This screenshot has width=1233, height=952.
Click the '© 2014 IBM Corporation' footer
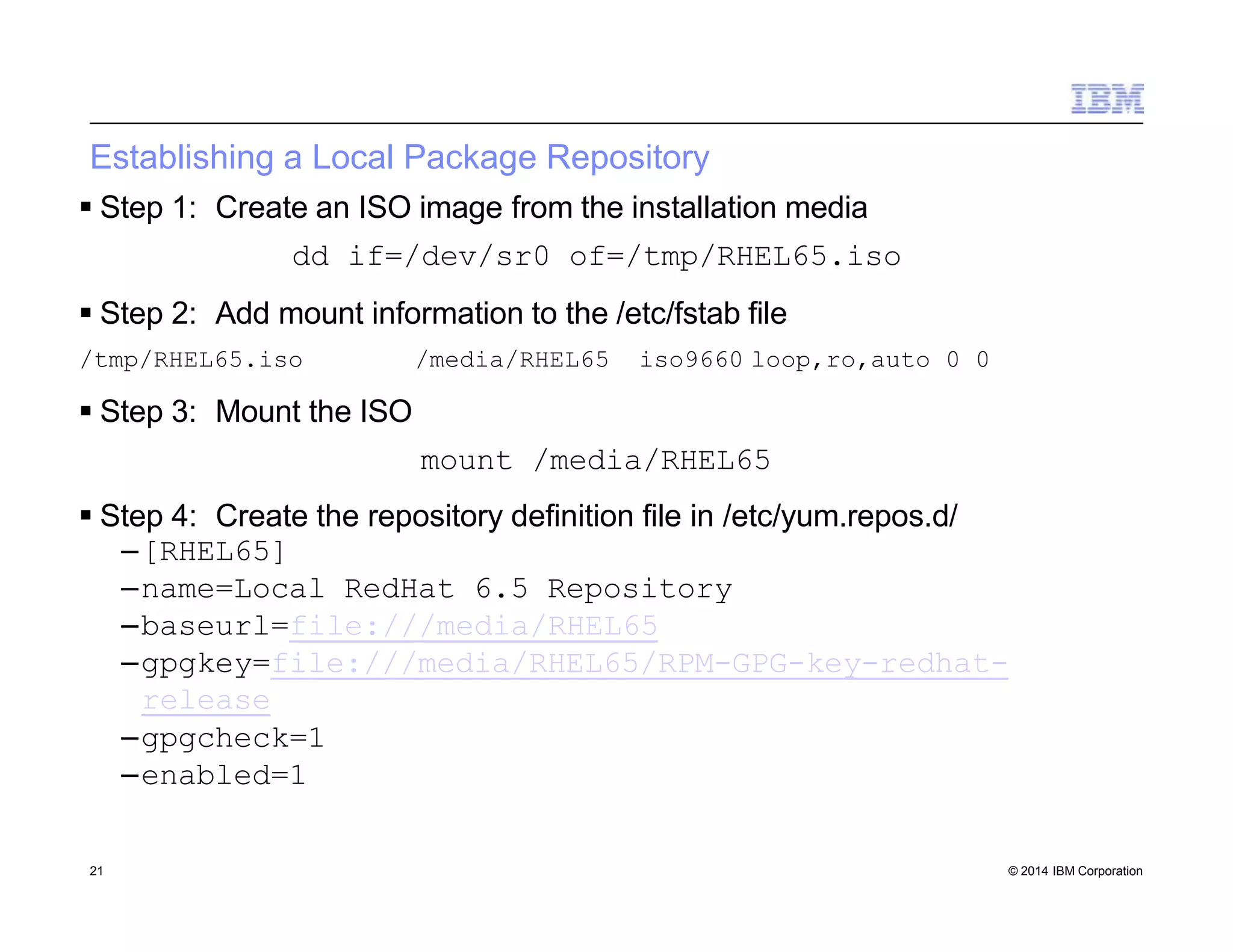point(1075,871)
